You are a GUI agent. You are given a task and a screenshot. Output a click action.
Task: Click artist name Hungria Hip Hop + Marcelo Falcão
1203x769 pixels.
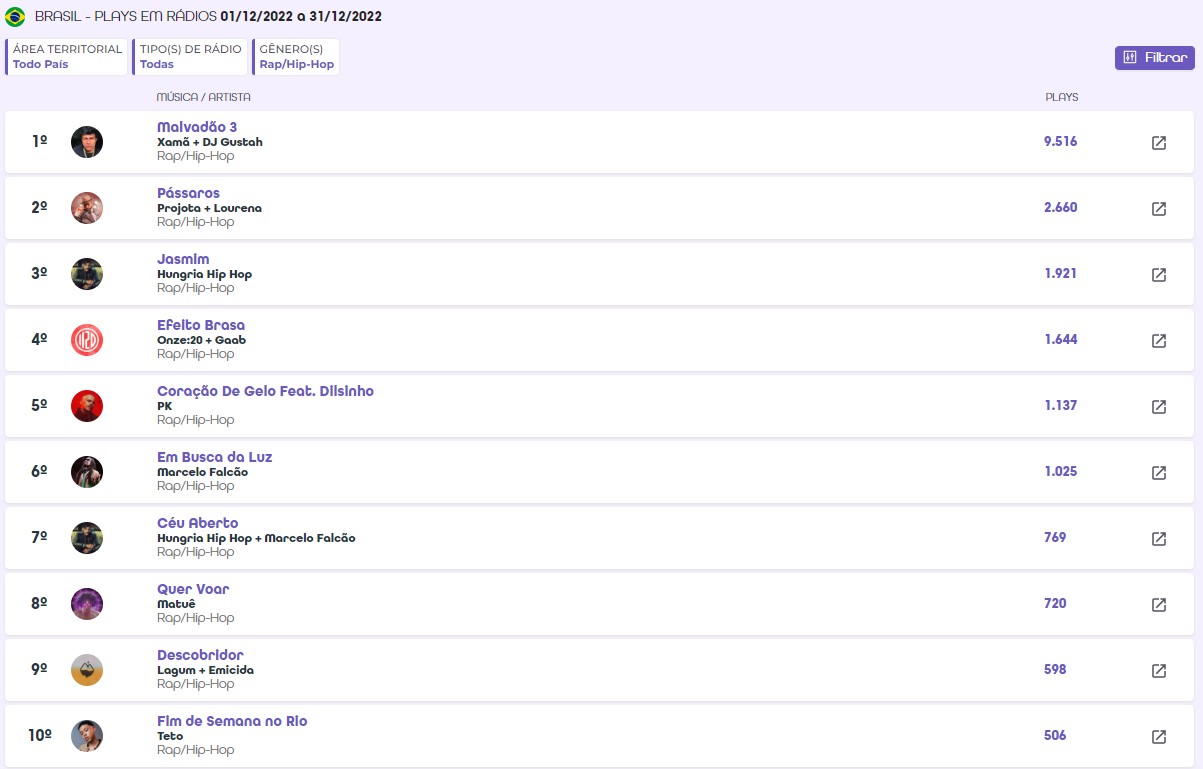point(256,538)
